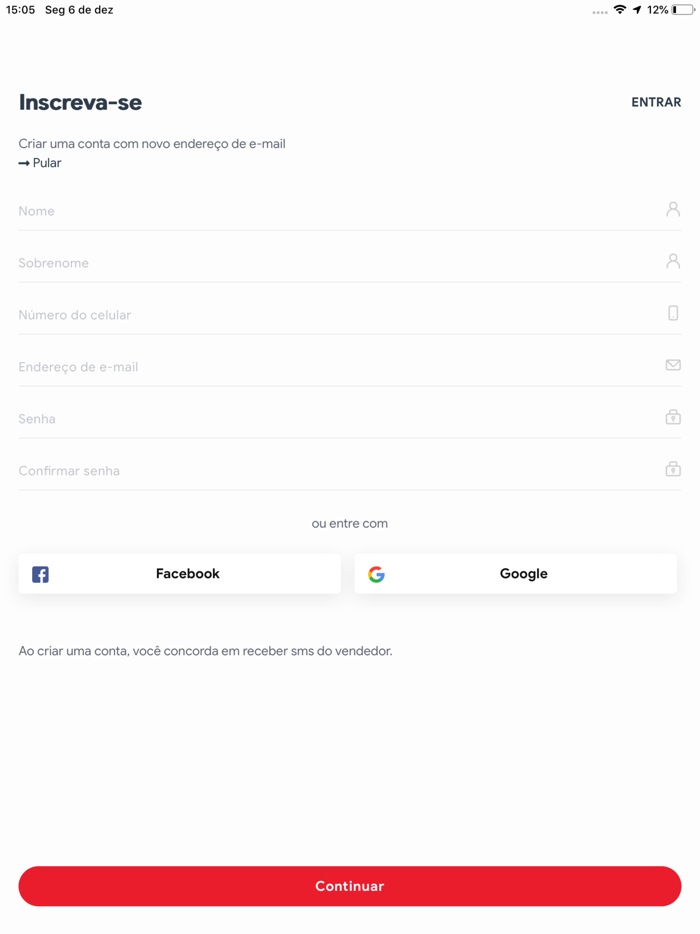Open the ENTRAR sign-in link
700x934 pixels.
pos(656,102)
